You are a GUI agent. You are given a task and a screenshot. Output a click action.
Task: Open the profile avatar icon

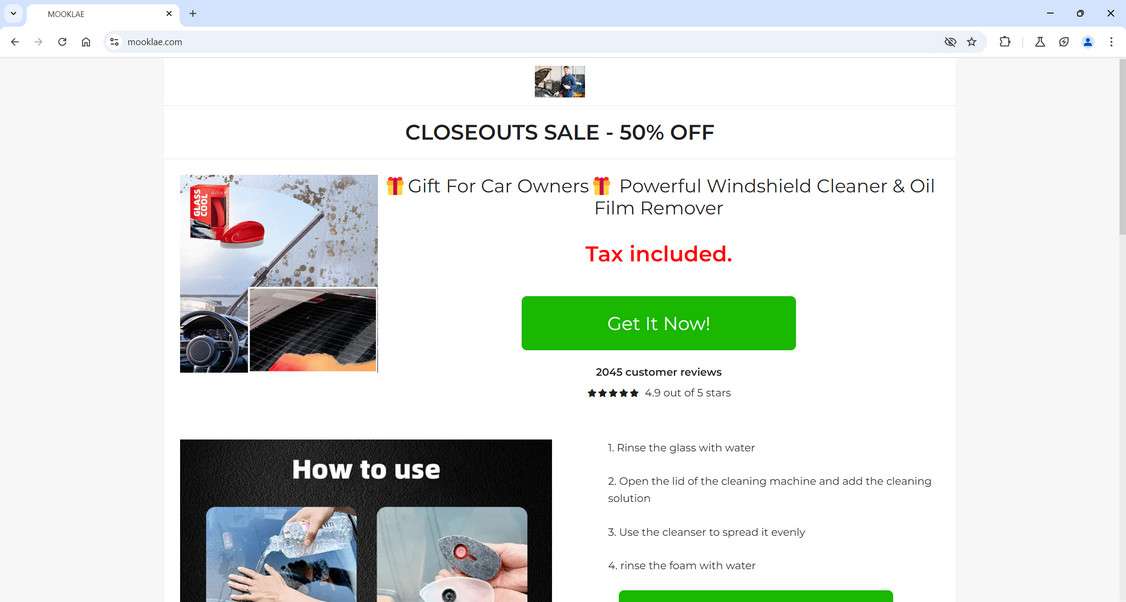click(x=1088, y=42)
